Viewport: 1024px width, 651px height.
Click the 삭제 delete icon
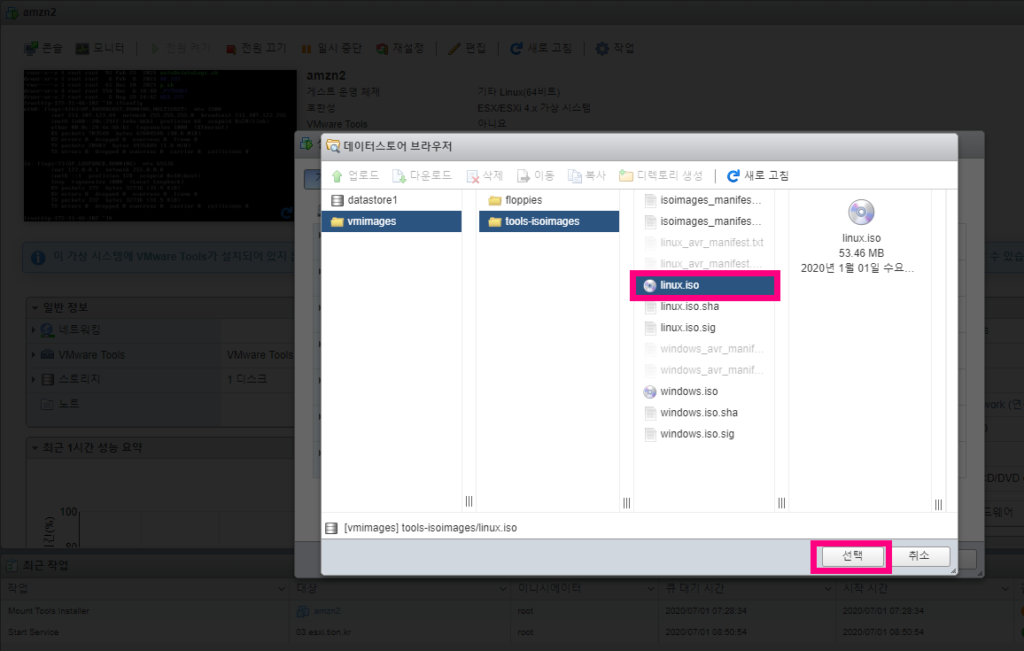(x=472, y=176)
